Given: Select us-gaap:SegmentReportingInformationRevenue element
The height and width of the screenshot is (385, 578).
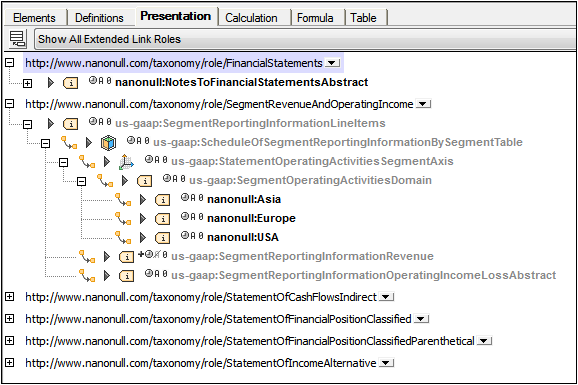Looking at the screenshot, I should [x=302, y=256].
